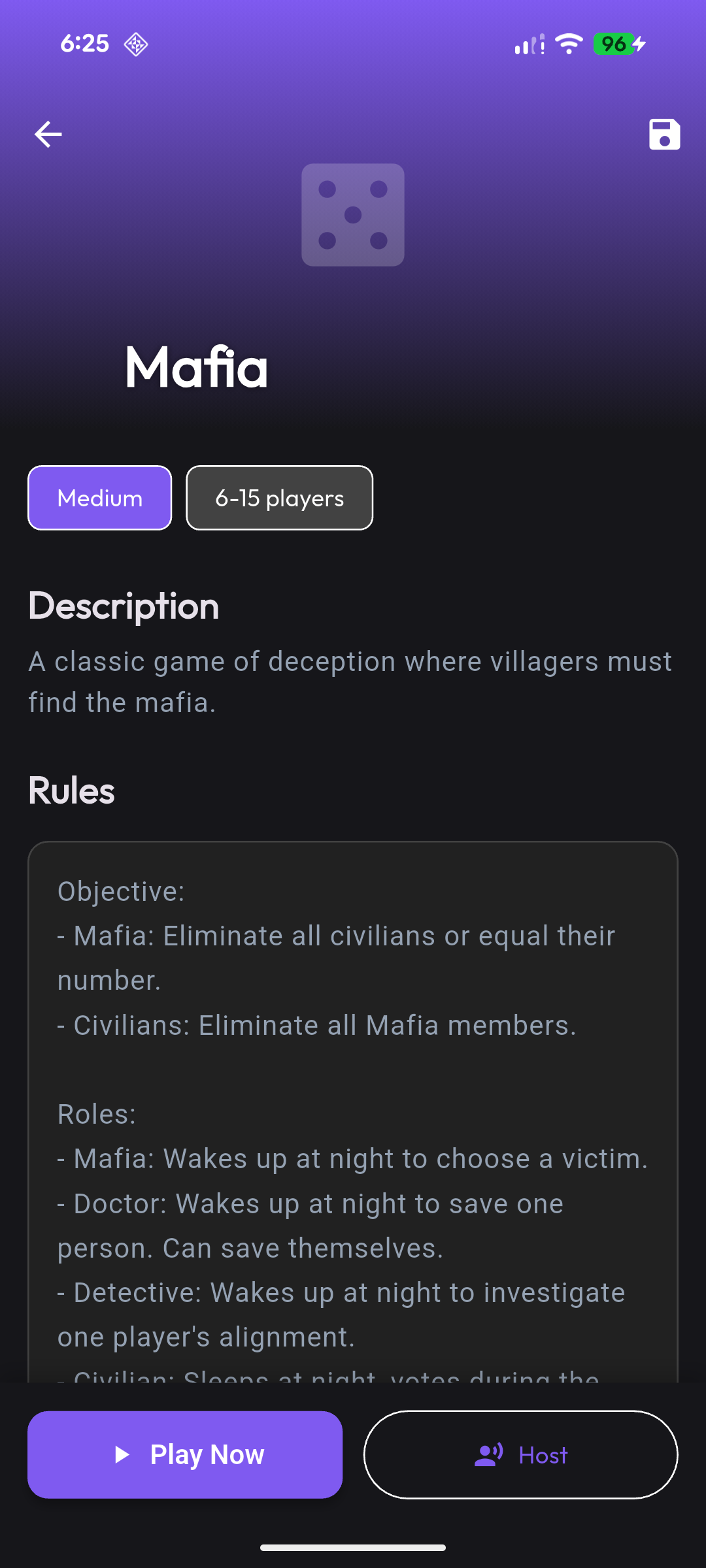Tap the 6-15 players chip
The height and width of the screenshot is (1568, 706).
point(280,498)
